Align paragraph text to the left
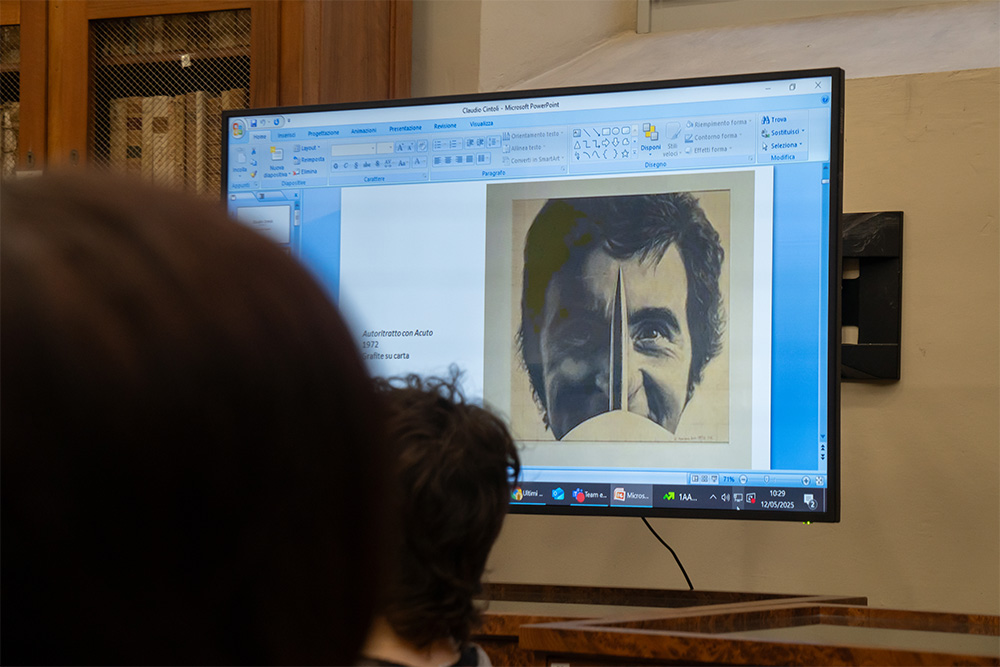Viewport: 1000px width, 667px height. tap(438, 161)
